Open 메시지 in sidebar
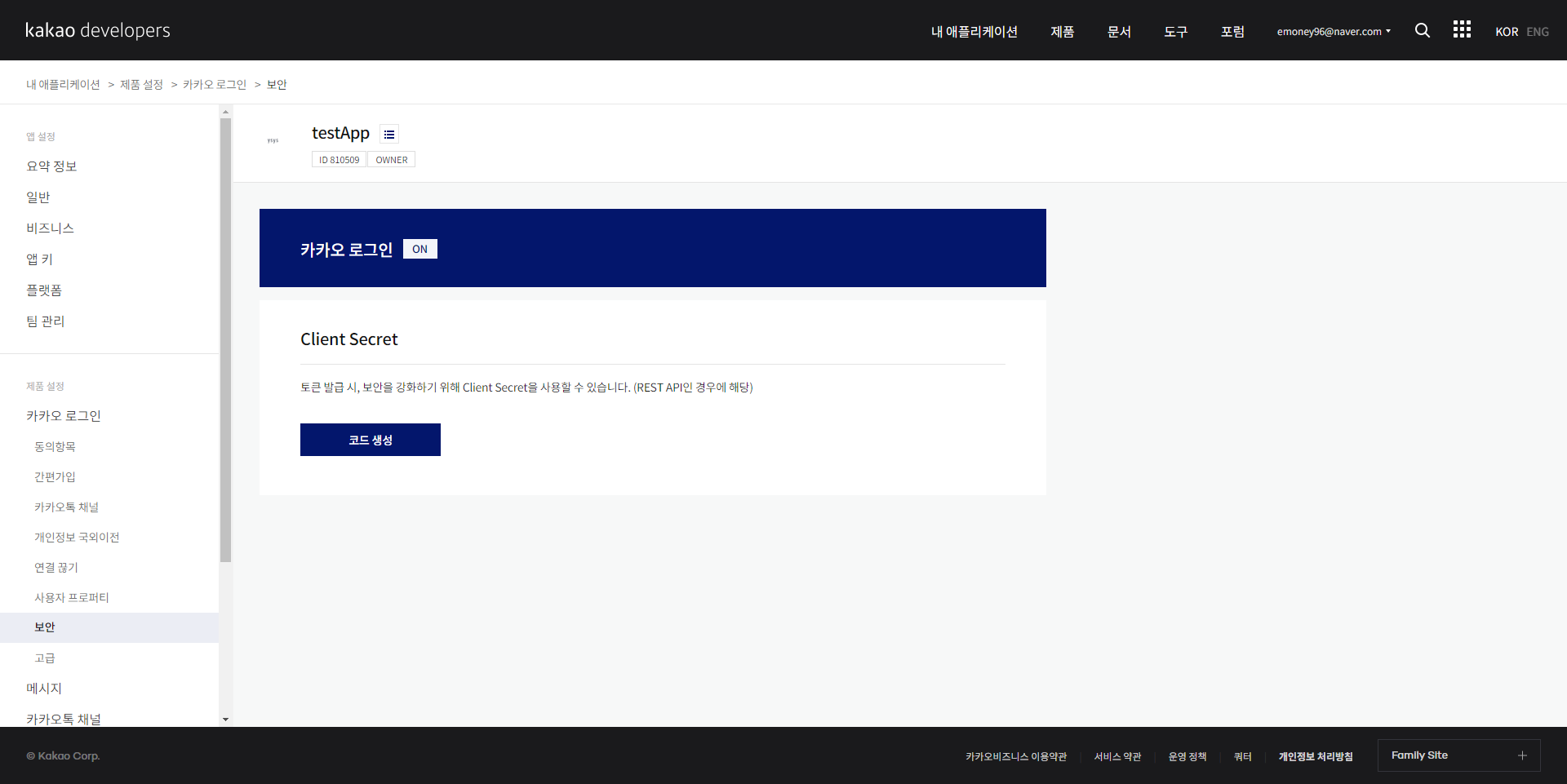 44,689
